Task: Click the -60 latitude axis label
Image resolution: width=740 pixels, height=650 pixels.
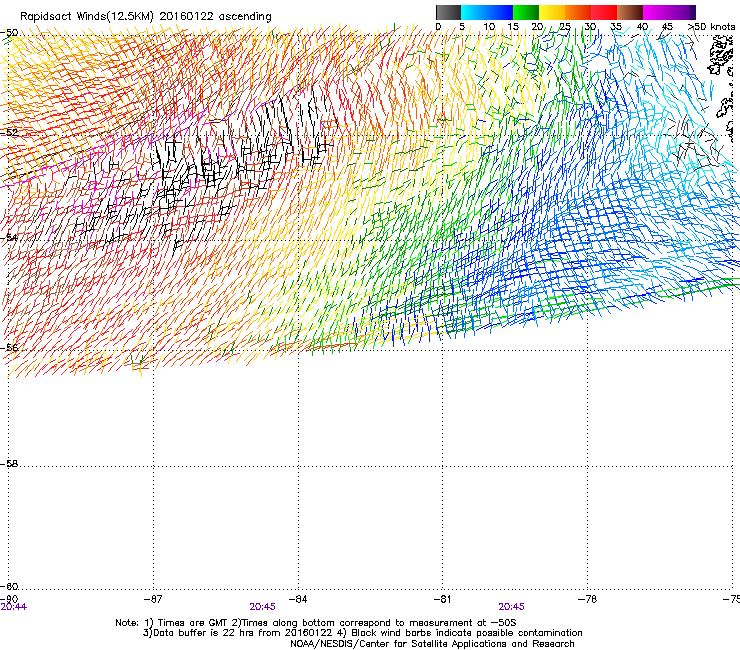Action: 9,587
